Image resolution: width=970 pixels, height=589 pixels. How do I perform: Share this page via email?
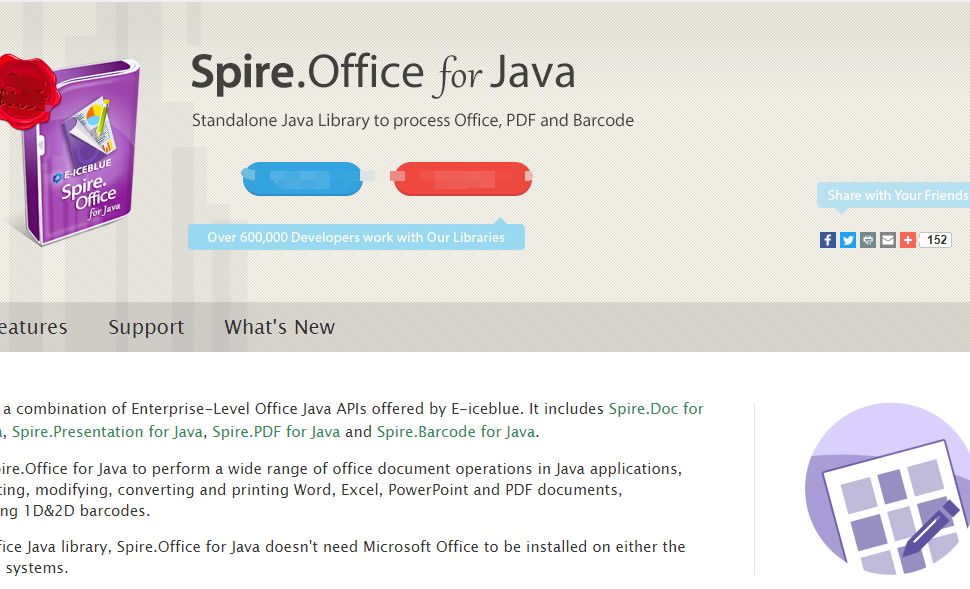pos(887,239)
